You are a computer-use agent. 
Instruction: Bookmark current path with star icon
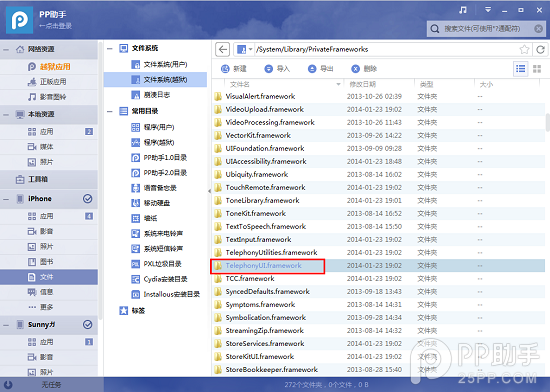(524, 49)
